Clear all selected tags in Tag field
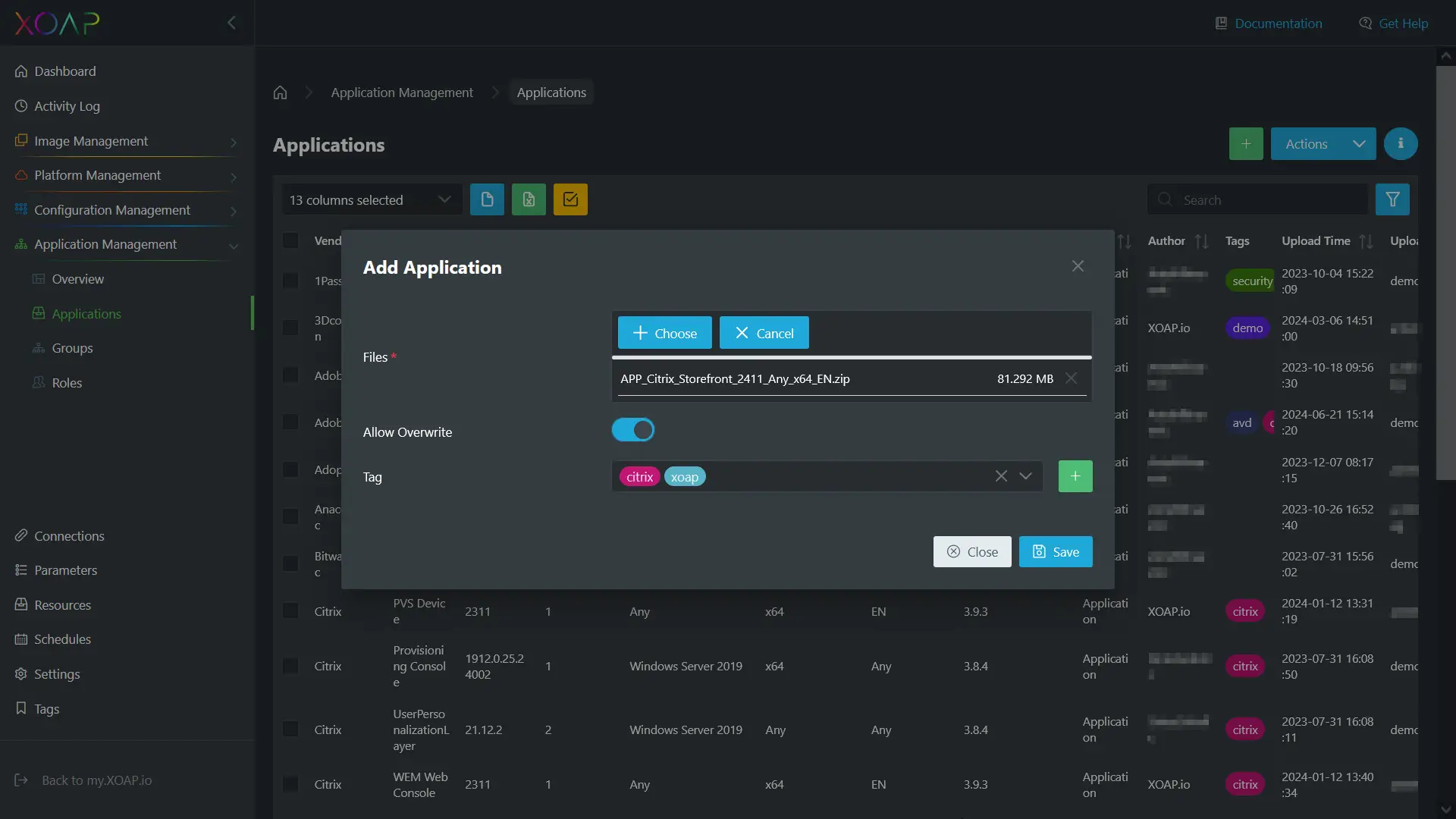1456x819 pixels. 1001,476
